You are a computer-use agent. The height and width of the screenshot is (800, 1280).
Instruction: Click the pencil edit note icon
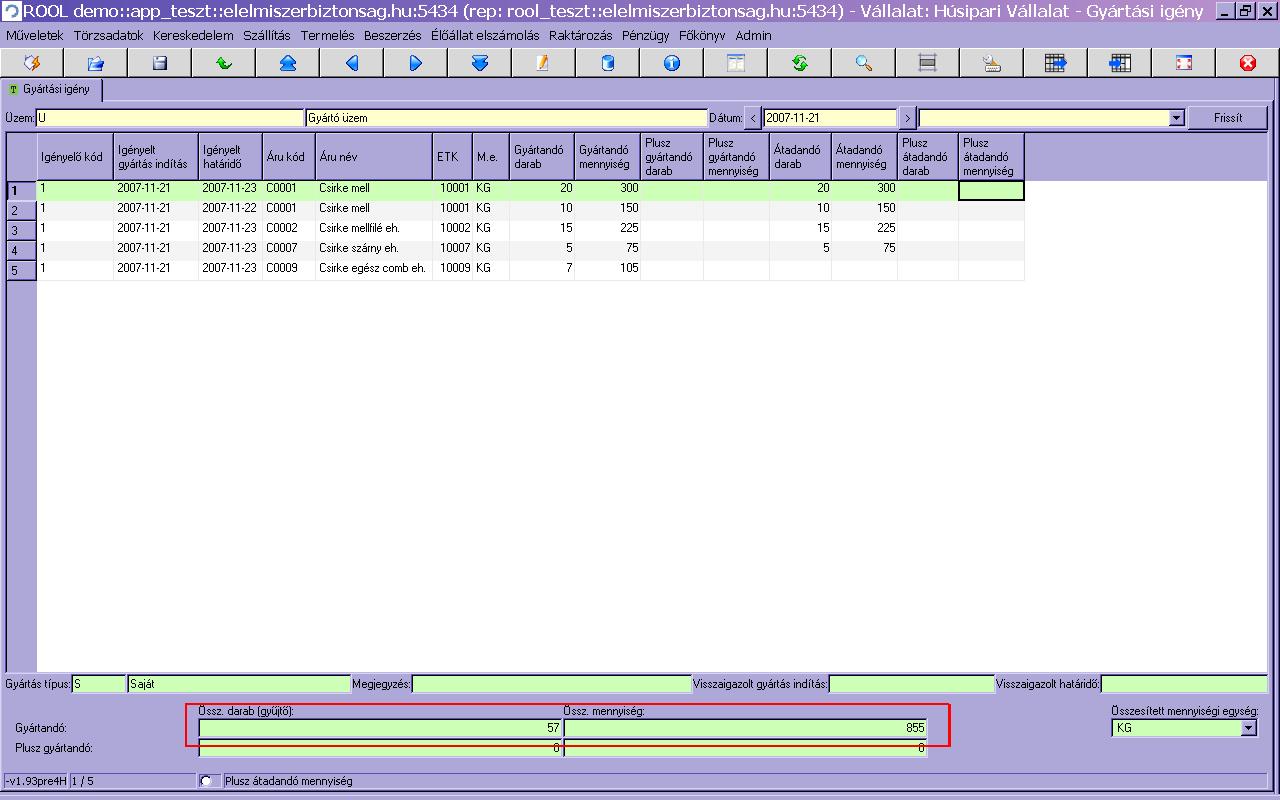point(544,63)
